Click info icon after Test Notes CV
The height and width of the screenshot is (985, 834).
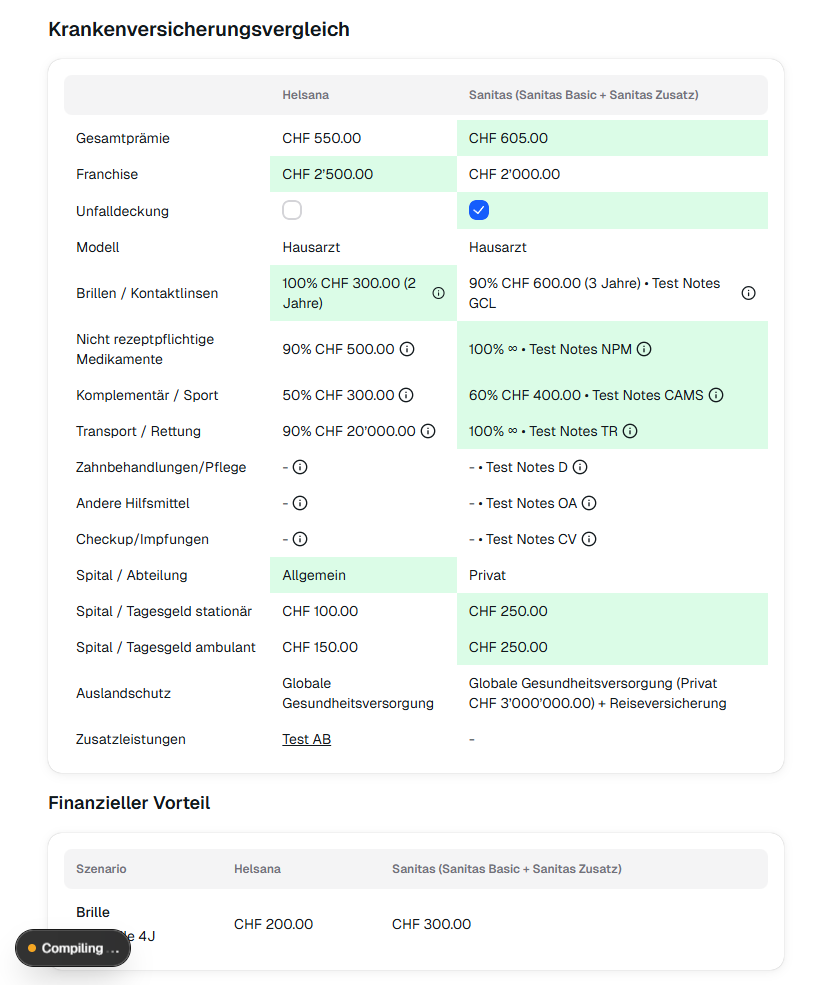[589, 539]
